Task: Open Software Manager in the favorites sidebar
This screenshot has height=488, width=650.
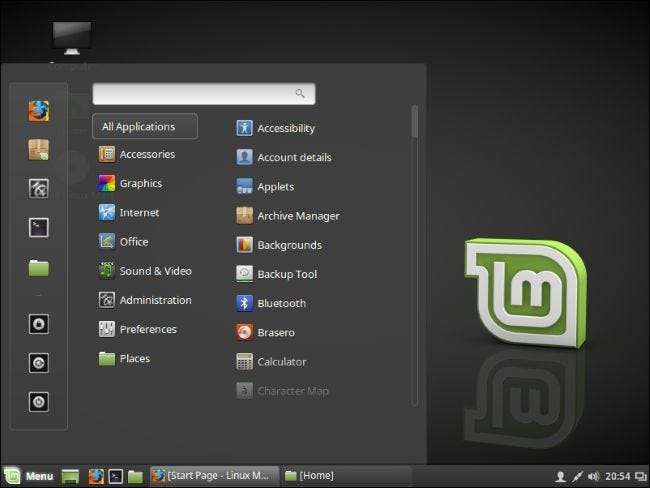Action: [38, 150]
